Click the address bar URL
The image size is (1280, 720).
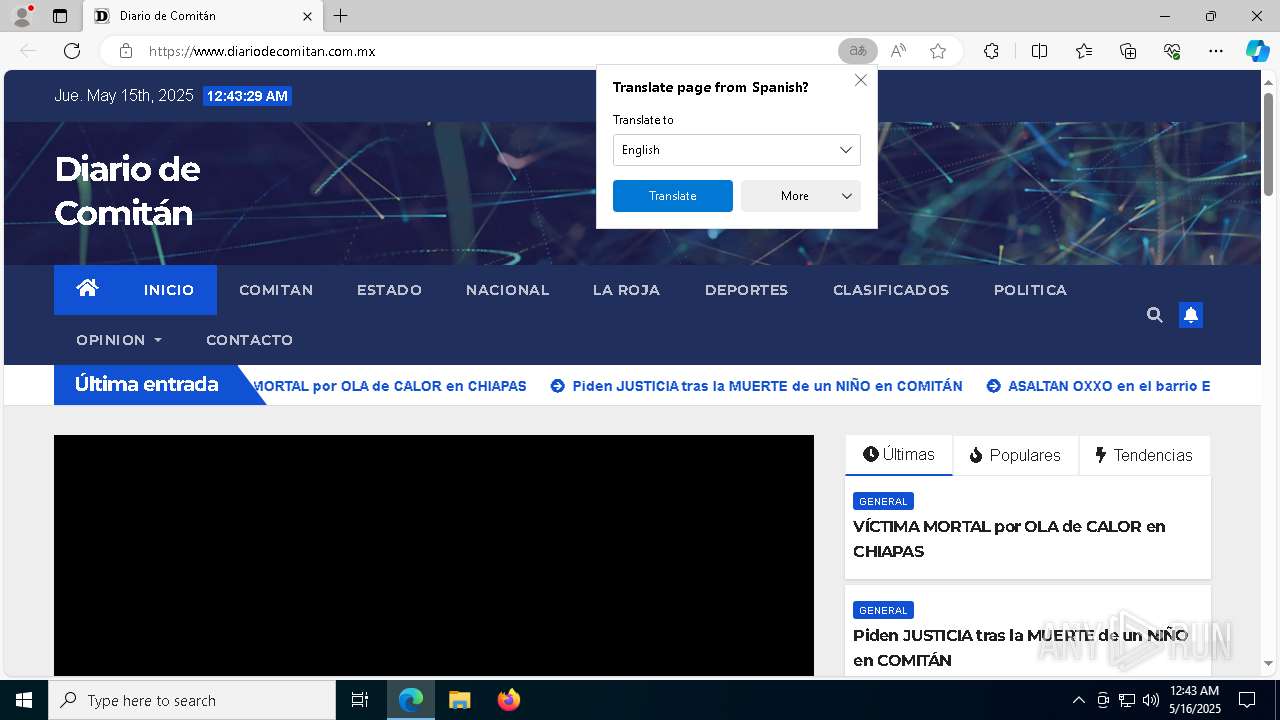tap(262, 51)
